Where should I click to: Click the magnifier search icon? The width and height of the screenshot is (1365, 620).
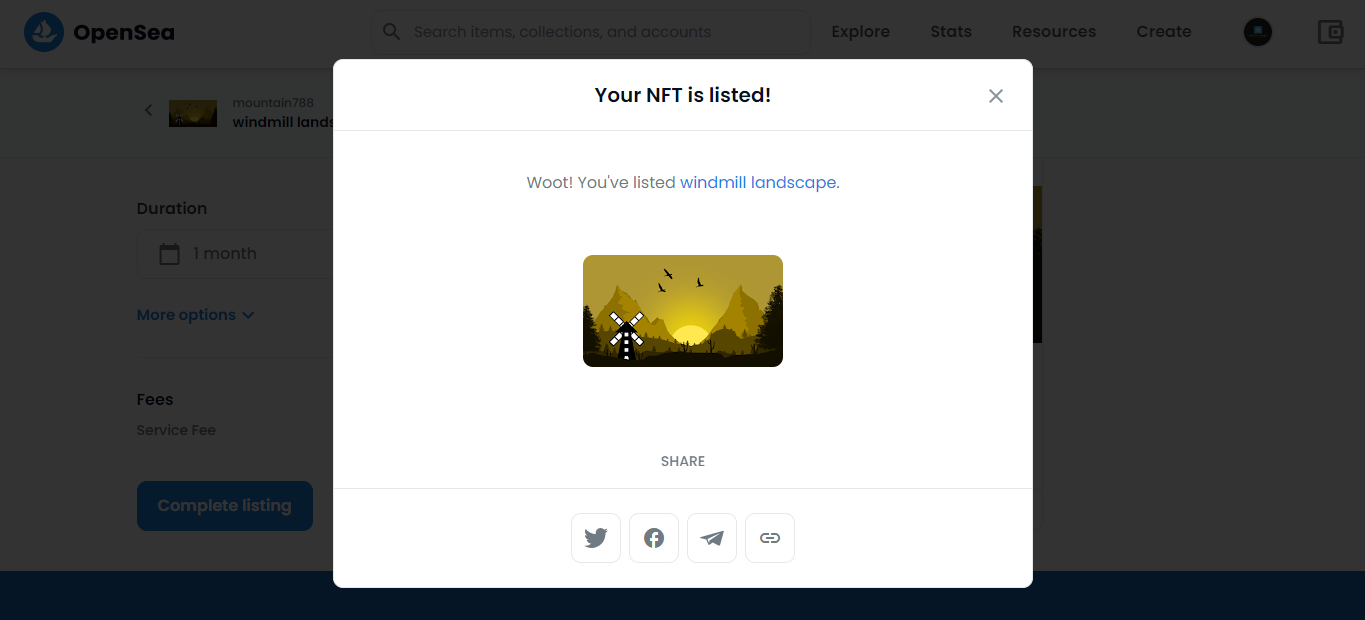[392, 32]
